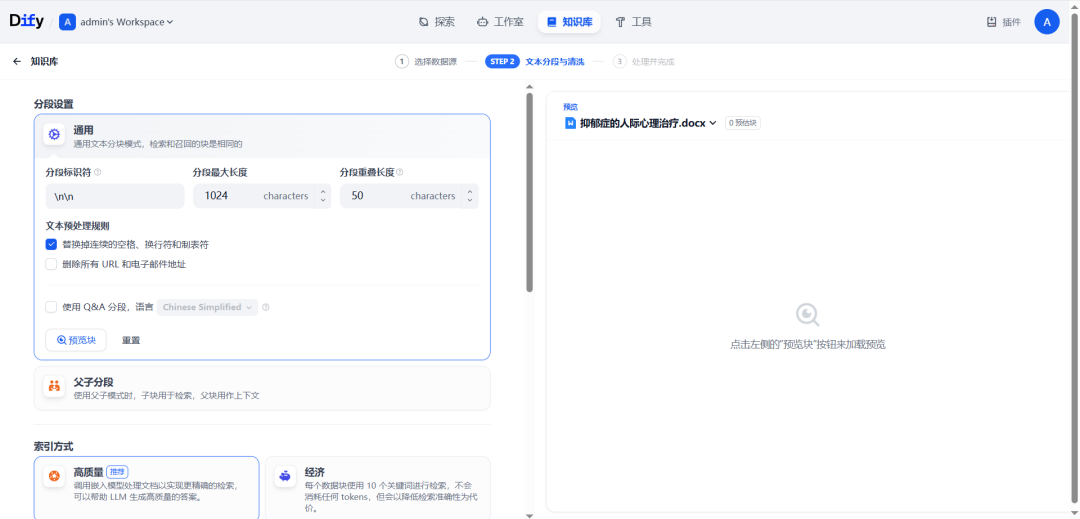
Task: Click the 分段最大长度 stepper arrows
Action: pos(323,196)
